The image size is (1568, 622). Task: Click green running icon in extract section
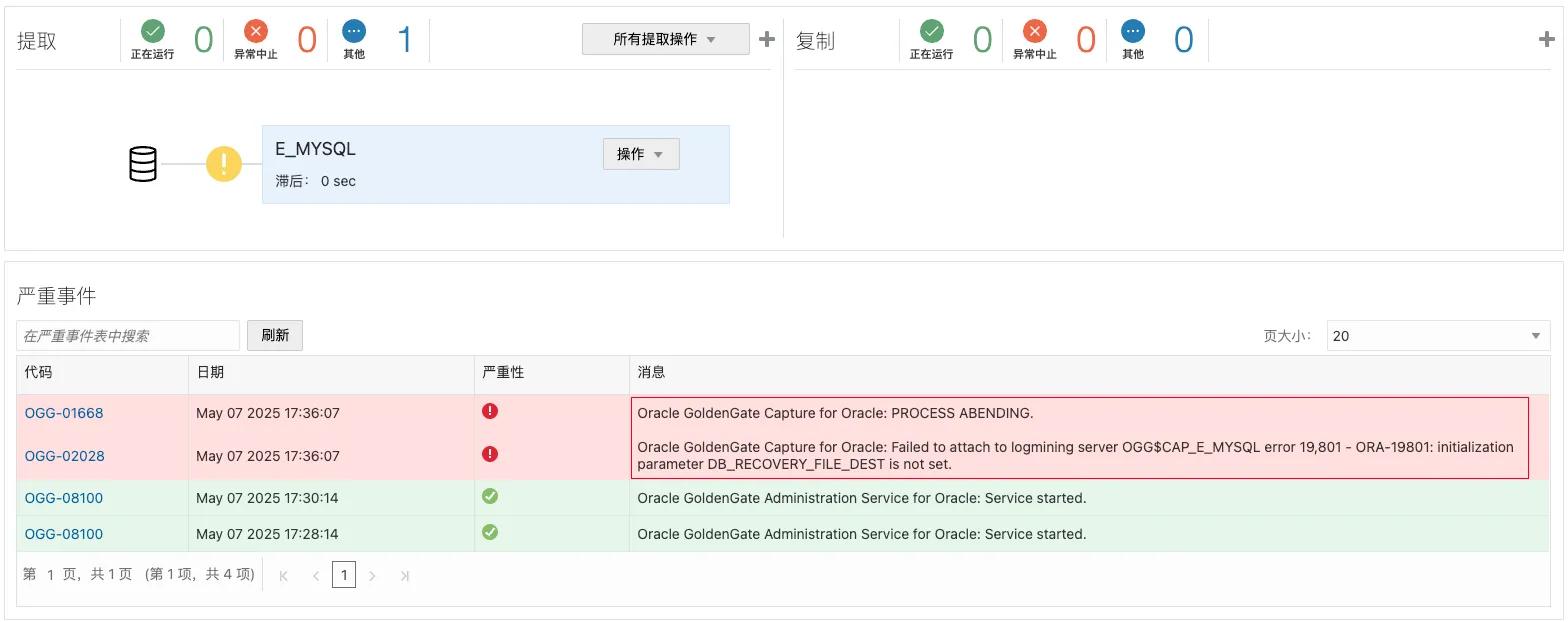coord(152,31)
